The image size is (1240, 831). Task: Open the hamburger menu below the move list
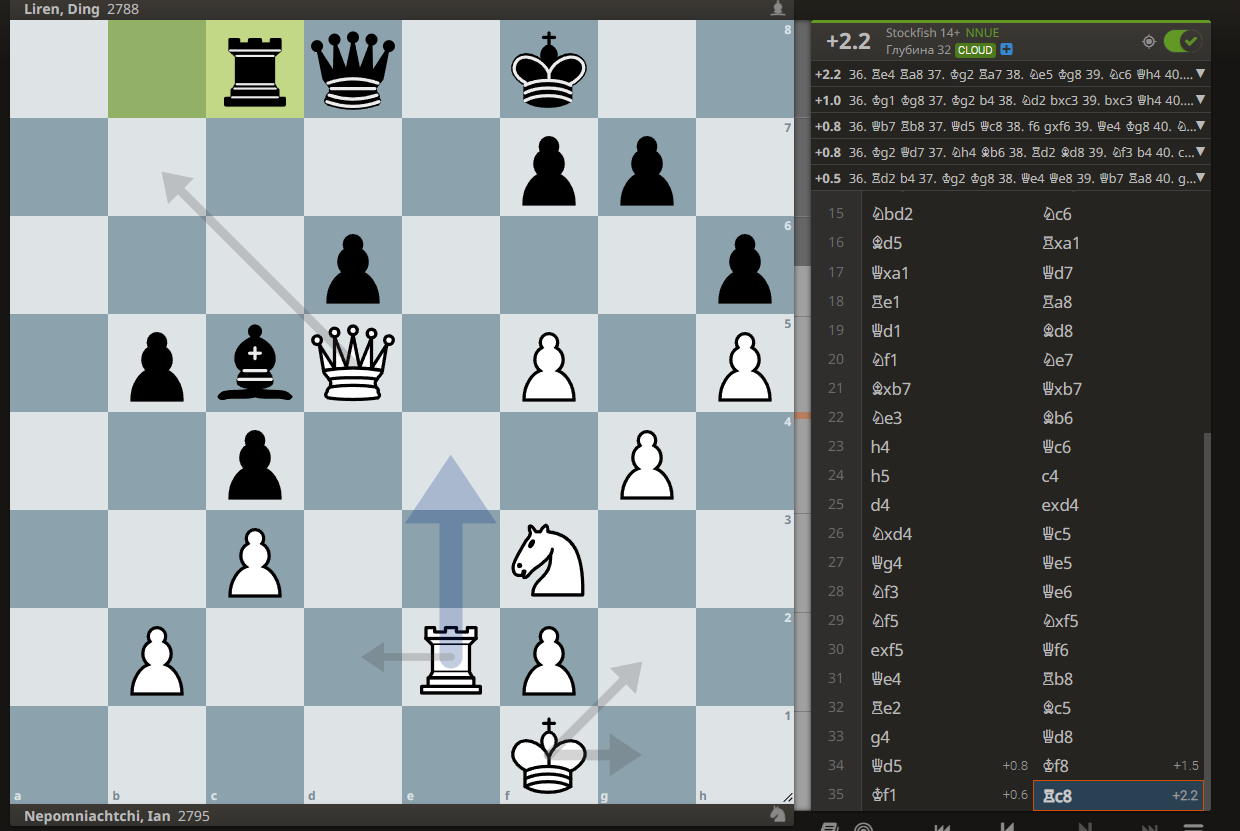click(1193, 826)
